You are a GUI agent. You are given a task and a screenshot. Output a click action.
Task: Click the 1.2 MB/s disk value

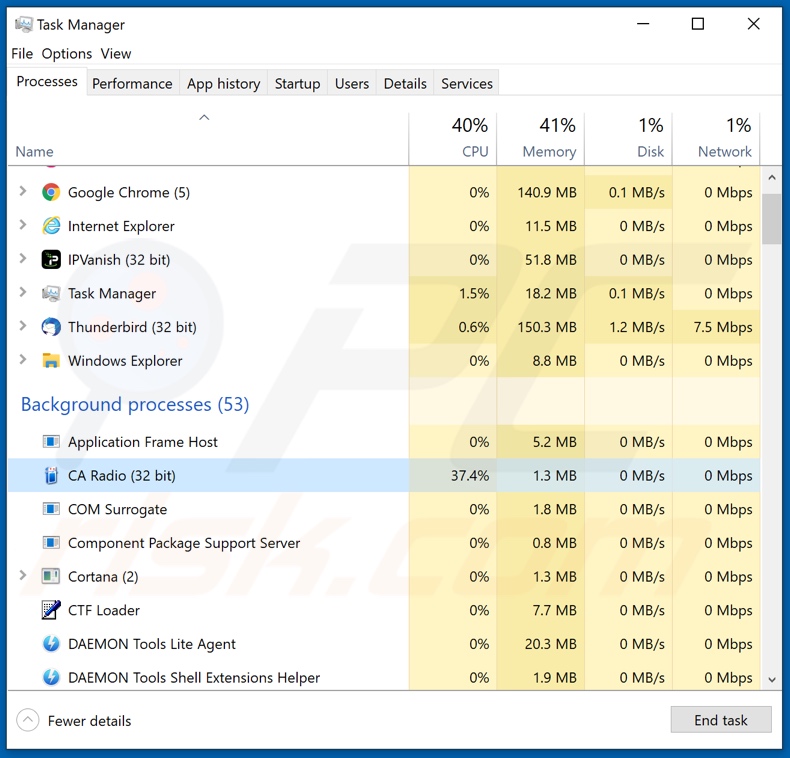pyautogui.click(x=637, y=327)
